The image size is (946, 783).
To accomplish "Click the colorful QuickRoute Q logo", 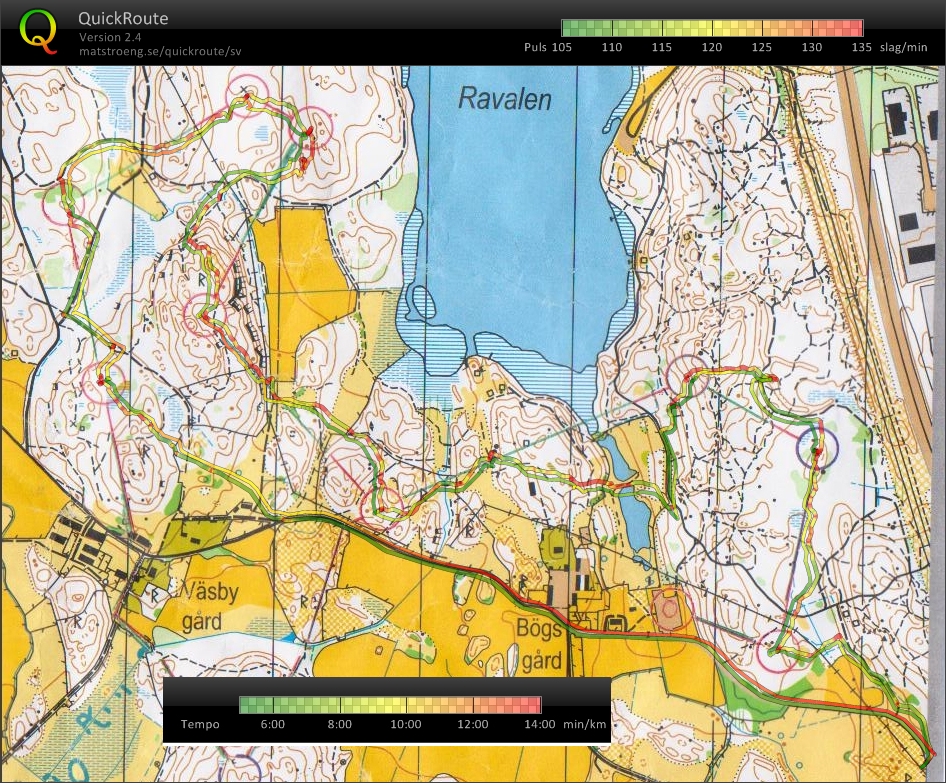I will click(38, 31).
